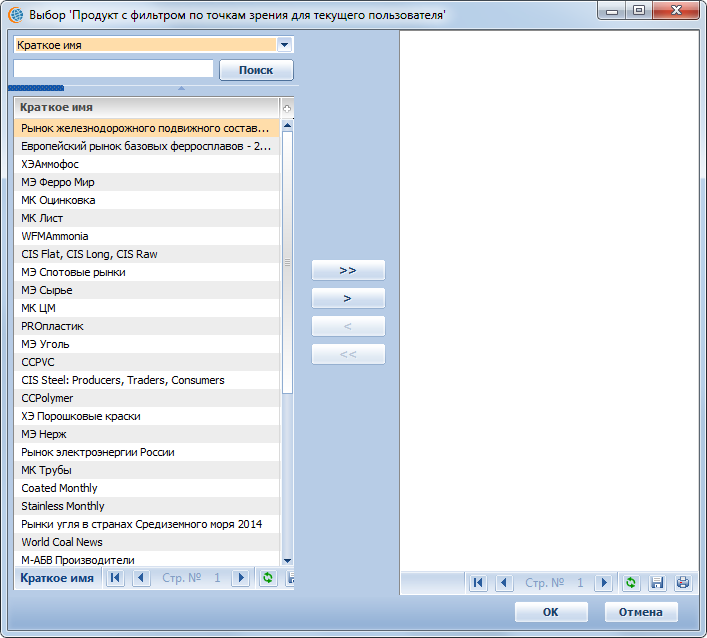This screenshot has width=707, height=638.
Task: Select the ХЭ Порошковые краски row
Action: [147, 416]
